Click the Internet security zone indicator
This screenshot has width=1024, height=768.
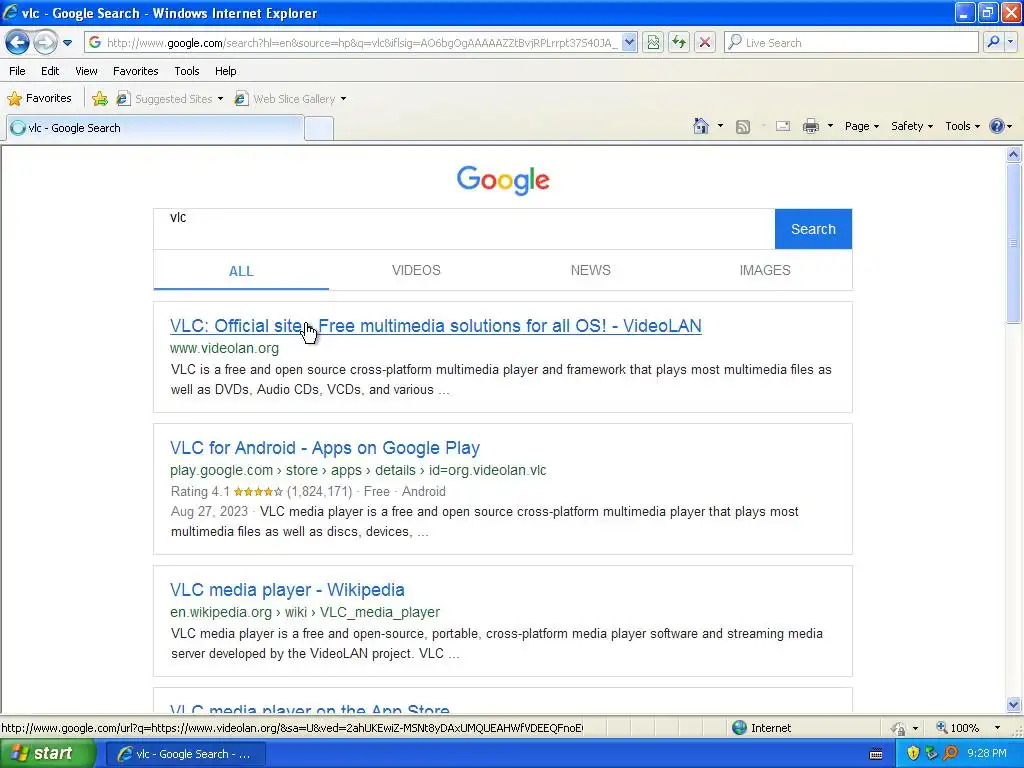tap(761, 728)
